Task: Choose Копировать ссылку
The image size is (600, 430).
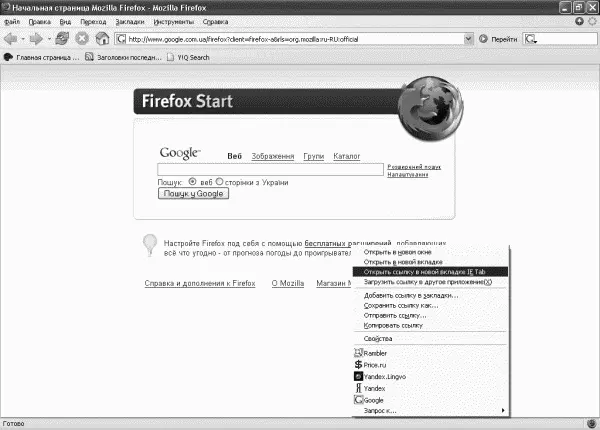Action: click(x=430, y=325)
